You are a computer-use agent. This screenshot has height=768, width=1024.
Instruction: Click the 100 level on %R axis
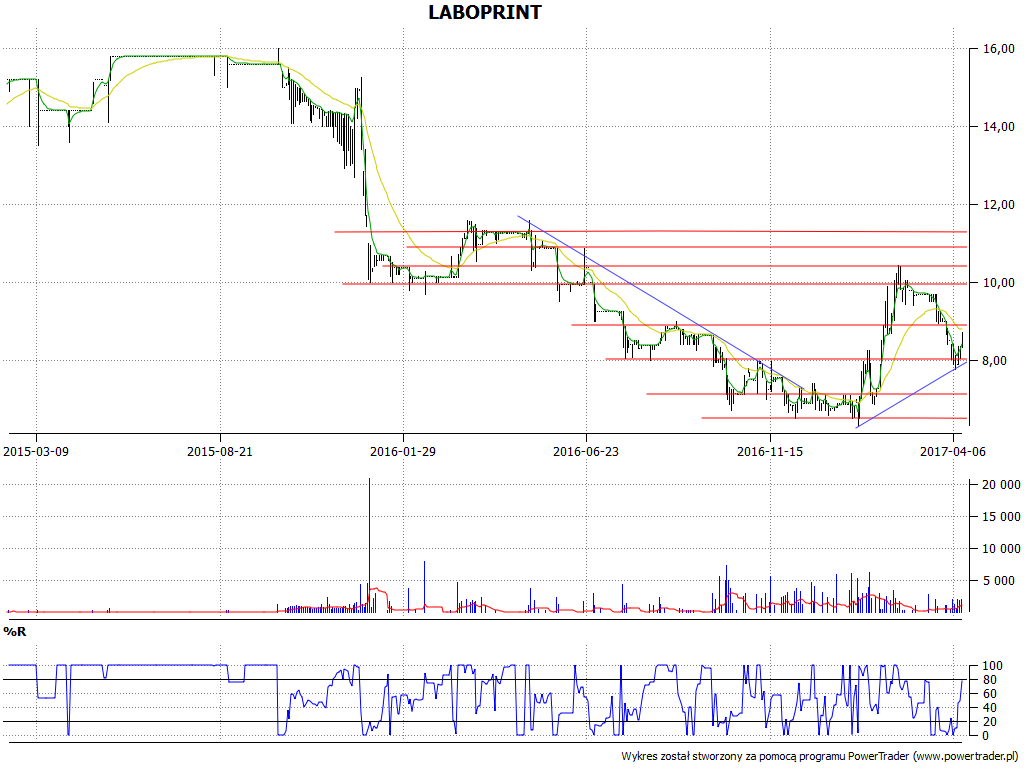click(993, 666)
